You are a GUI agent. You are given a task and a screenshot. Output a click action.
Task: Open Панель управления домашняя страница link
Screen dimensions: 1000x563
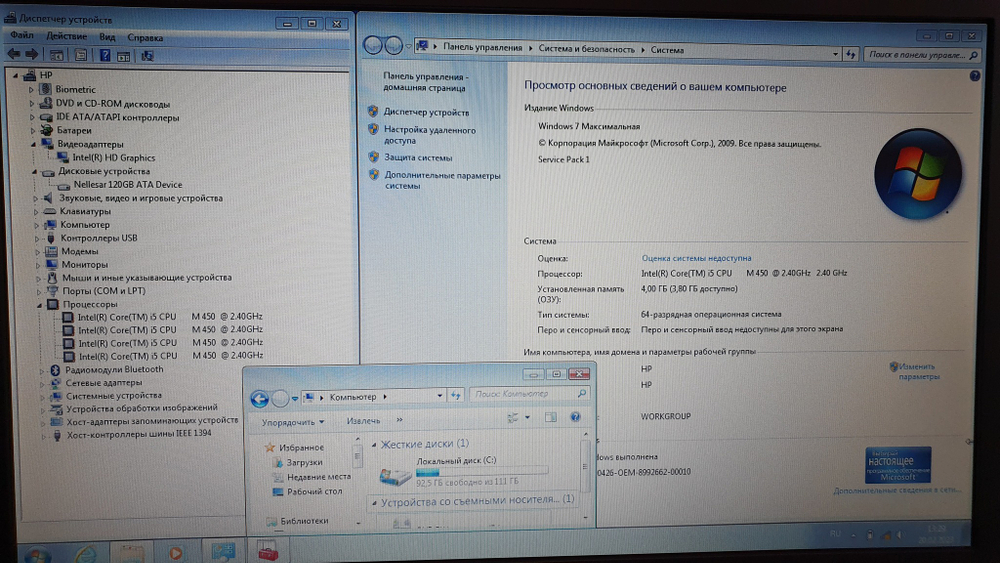(425, 82)
